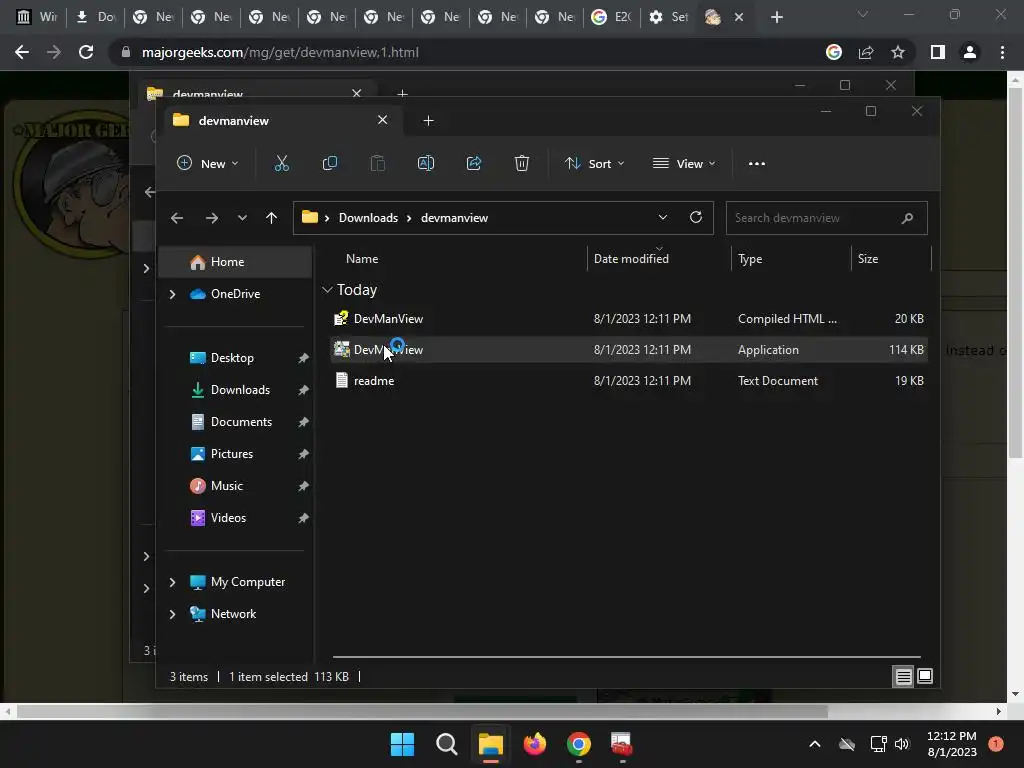Click the page vertical scrollbar
Screen dimensions: 1024x768
point(1015,271)
